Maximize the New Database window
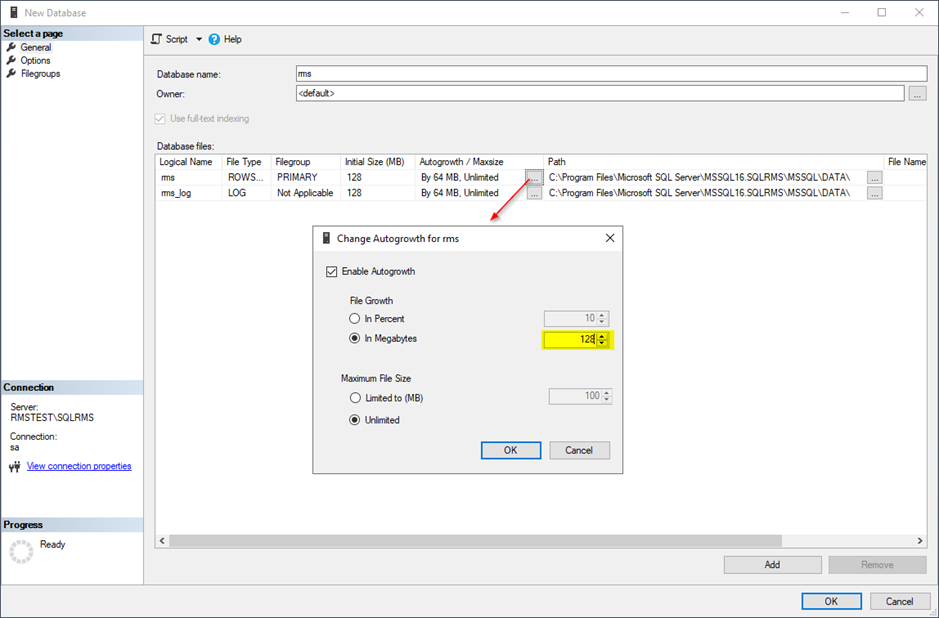The image size is (939, 618). (882, 13)
